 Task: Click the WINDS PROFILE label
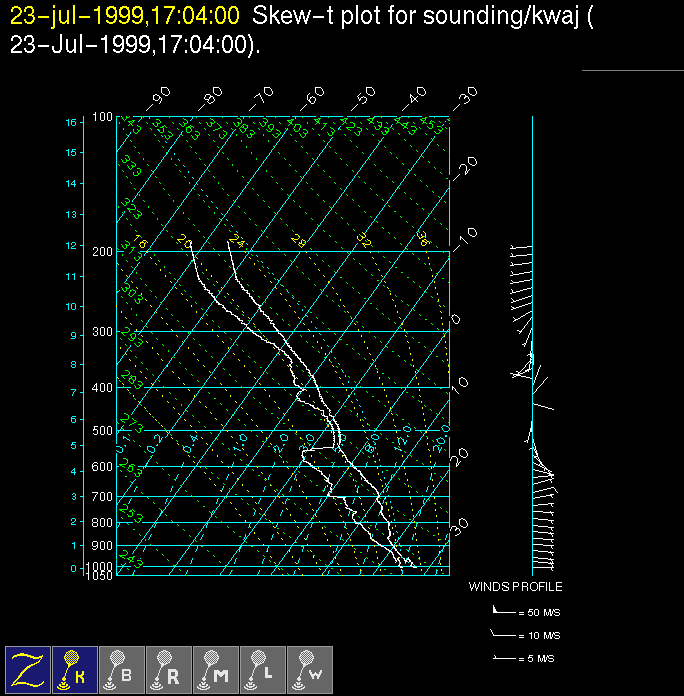coord(515,587)
